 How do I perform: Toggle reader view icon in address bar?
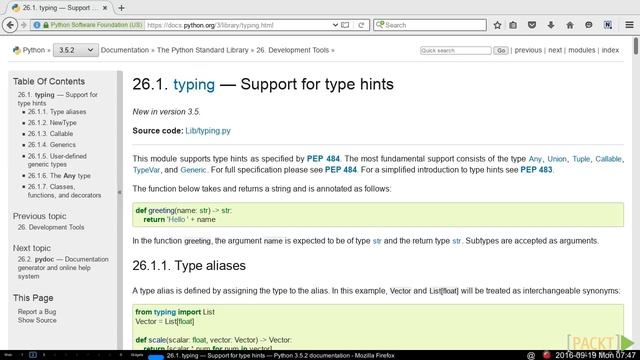coord(345,25)
